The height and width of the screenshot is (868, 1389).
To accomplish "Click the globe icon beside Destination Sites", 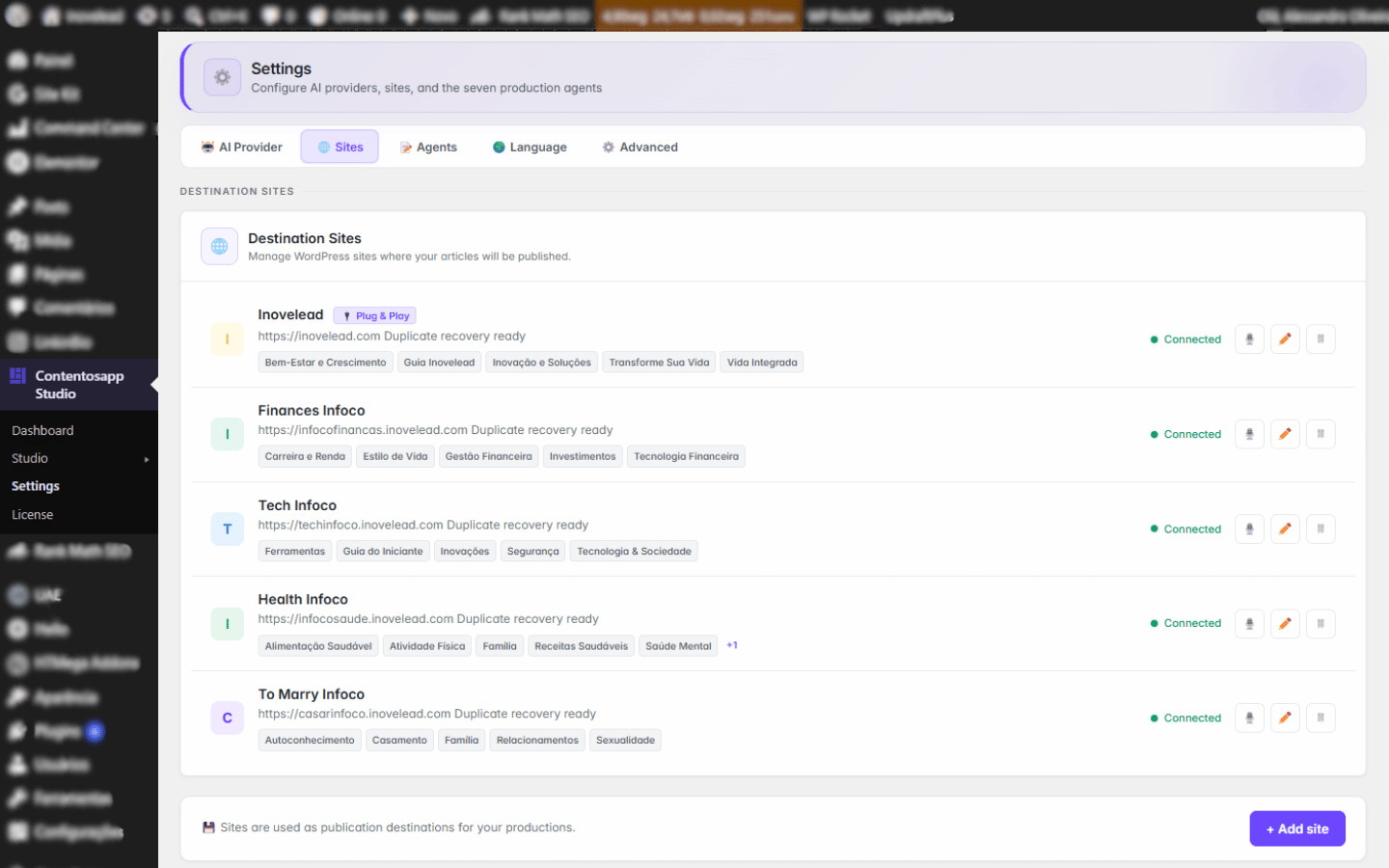I will tap(219, 246).
